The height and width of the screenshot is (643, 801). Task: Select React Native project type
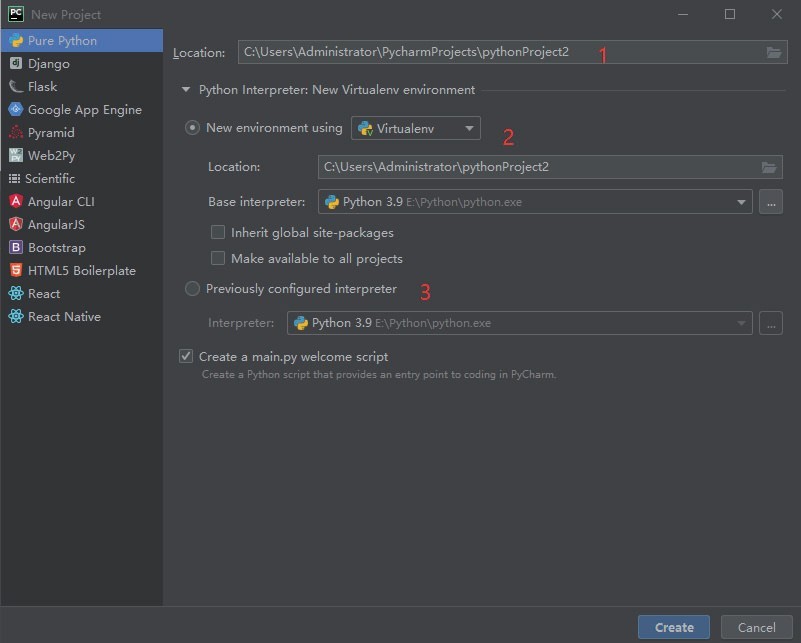pyautogui.click(x=82, y=316)
